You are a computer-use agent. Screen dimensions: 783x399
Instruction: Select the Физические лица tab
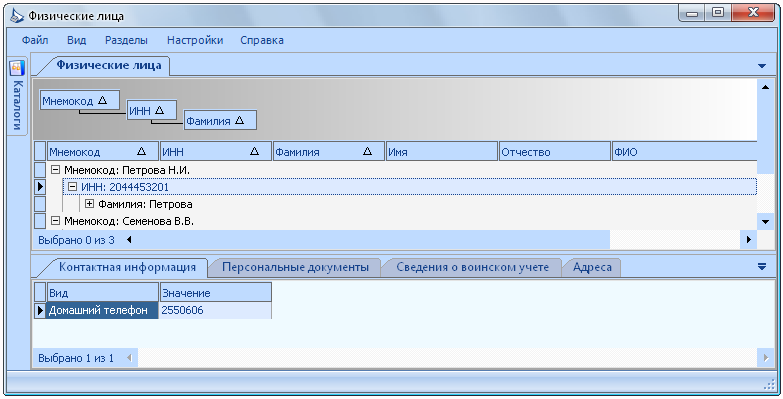click(x=108, y=65)
